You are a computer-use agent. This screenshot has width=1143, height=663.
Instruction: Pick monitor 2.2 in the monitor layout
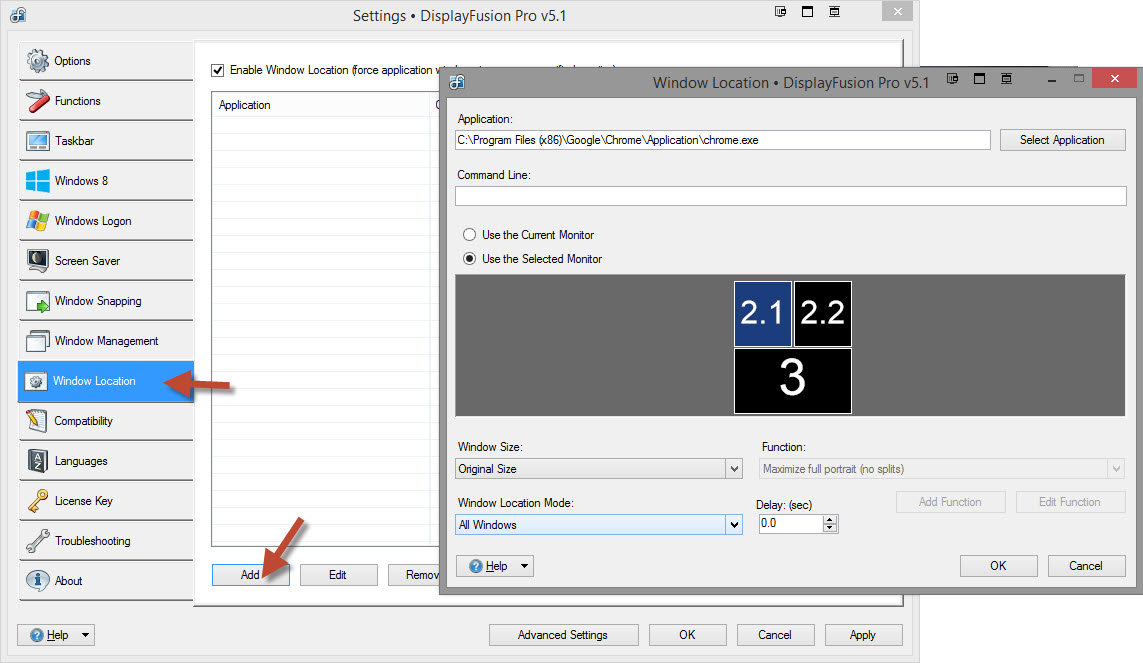tap(822, 314)
